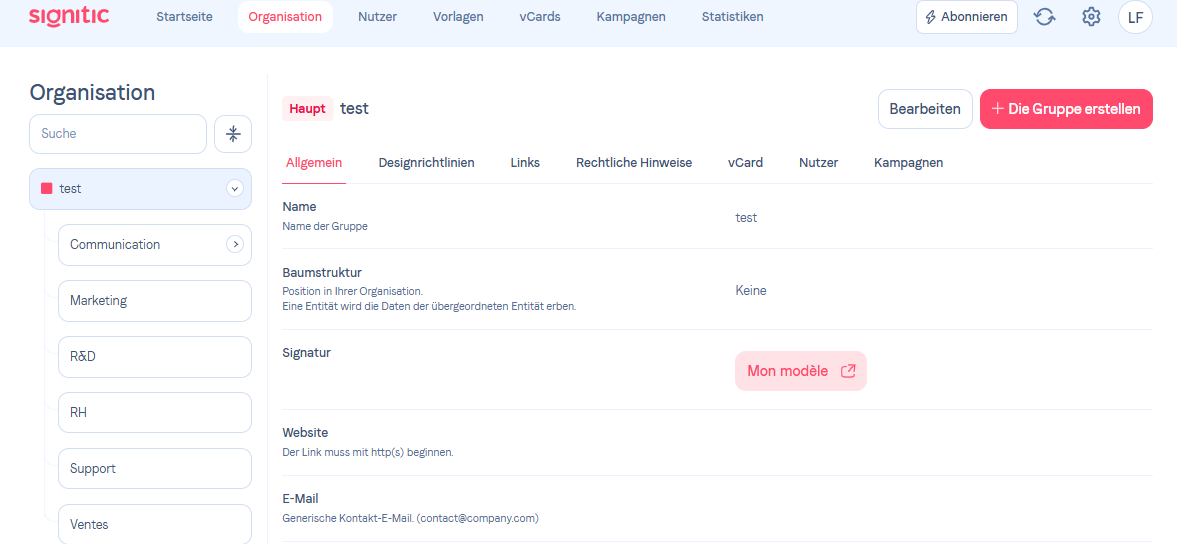Click the Keine value for Baumstruktur
This screenshot has height=544, width=1177.
point(751,290)
